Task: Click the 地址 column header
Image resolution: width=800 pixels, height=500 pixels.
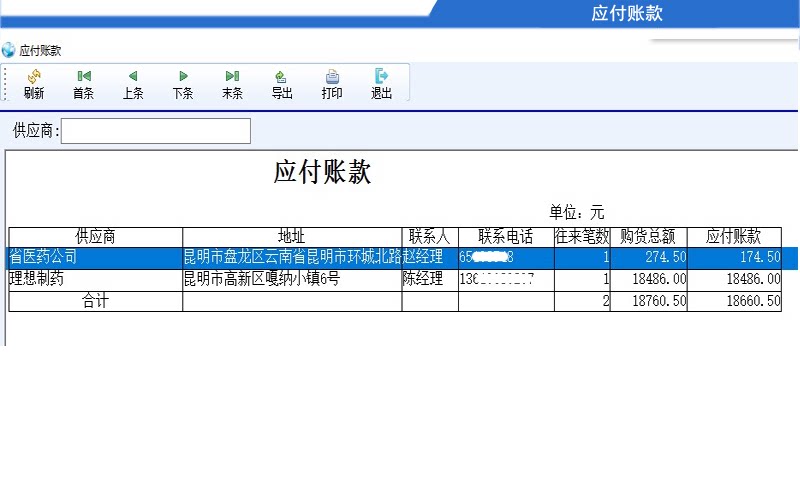Action: [x=292, y=237]
